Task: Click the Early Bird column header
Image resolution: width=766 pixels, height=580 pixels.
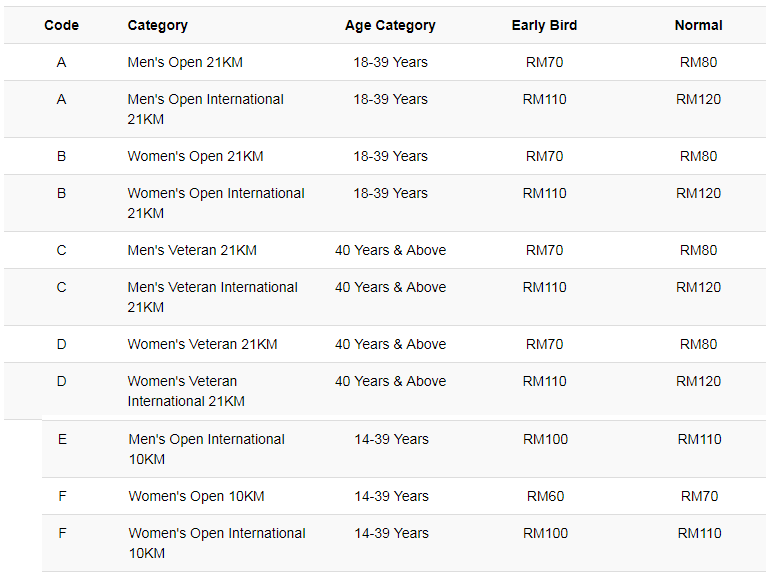Action: [x=544, y=25]
